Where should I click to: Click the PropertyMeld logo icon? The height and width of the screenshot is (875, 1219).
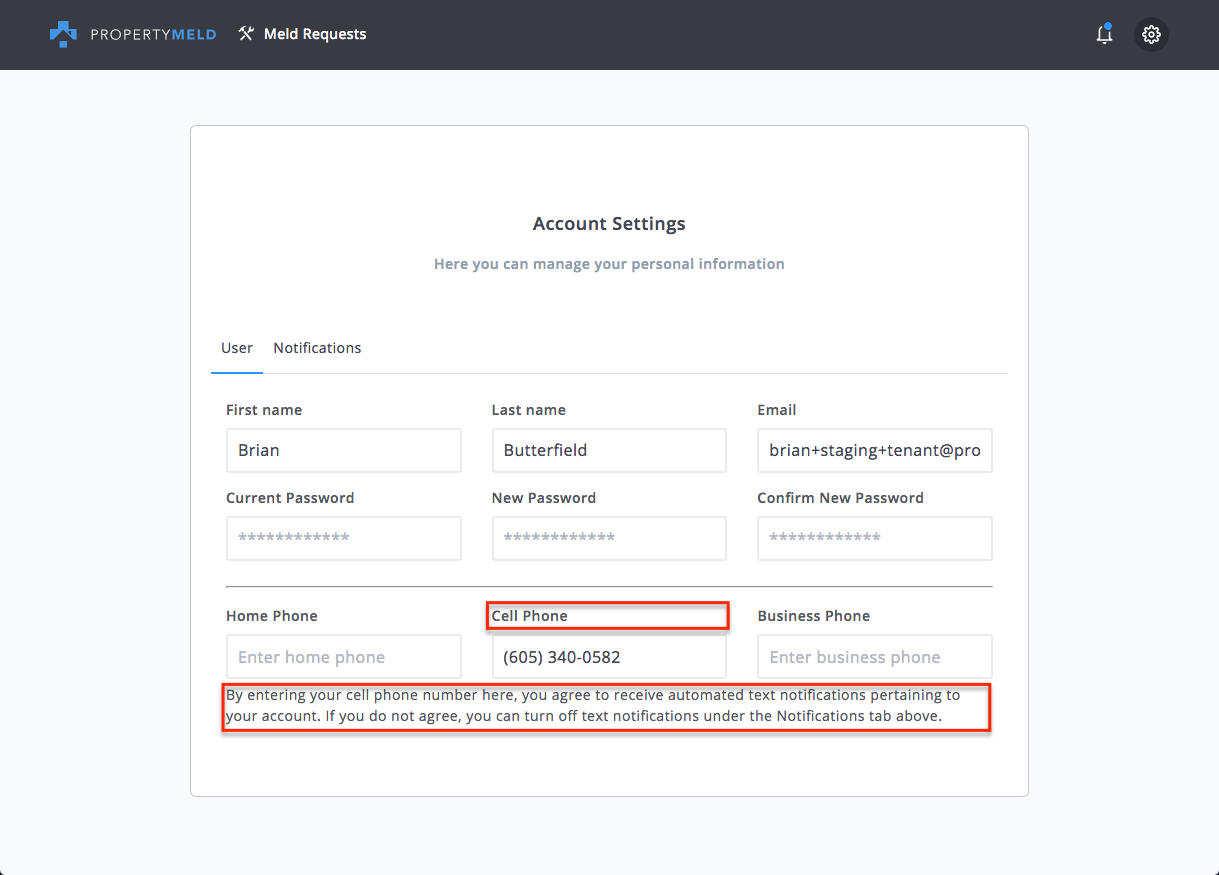63,34
